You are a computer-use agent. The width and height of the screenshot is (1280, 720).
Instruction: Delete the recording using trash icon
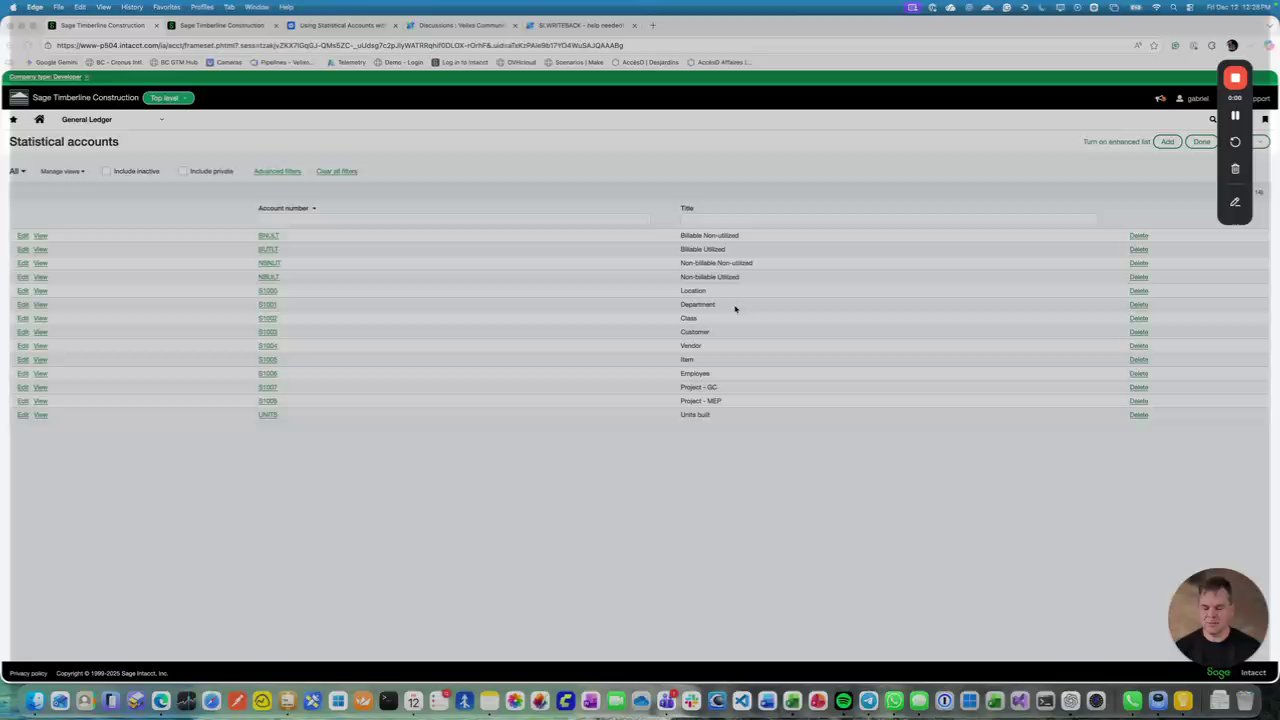[x=1235, y=169]
